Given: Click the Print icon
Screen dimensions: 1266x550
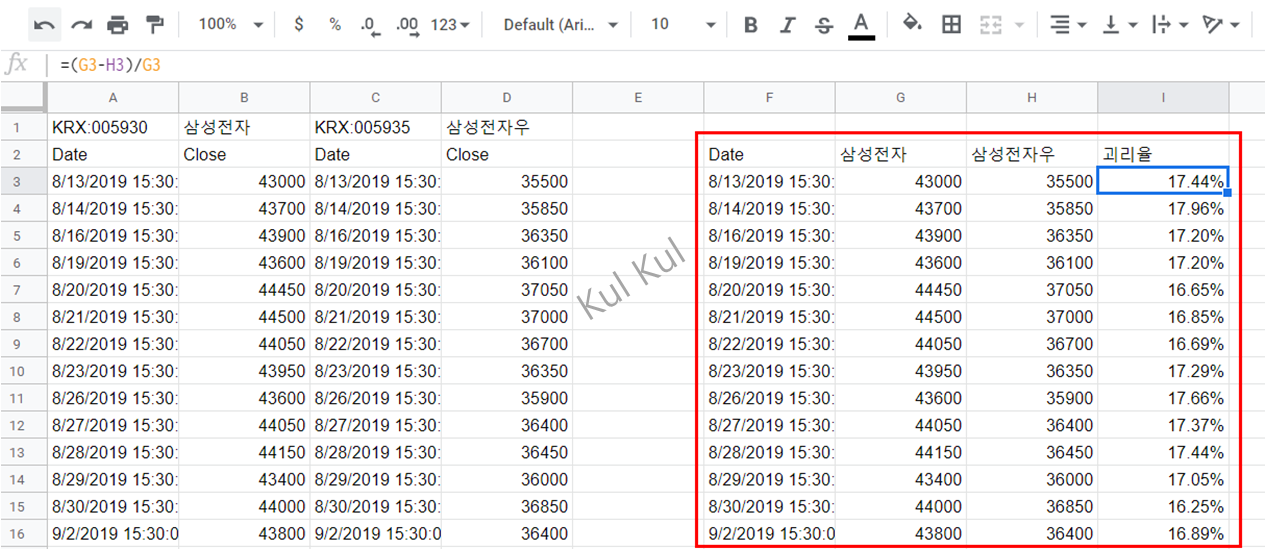Looking at the screenshot, I should (x=118, y=25).
